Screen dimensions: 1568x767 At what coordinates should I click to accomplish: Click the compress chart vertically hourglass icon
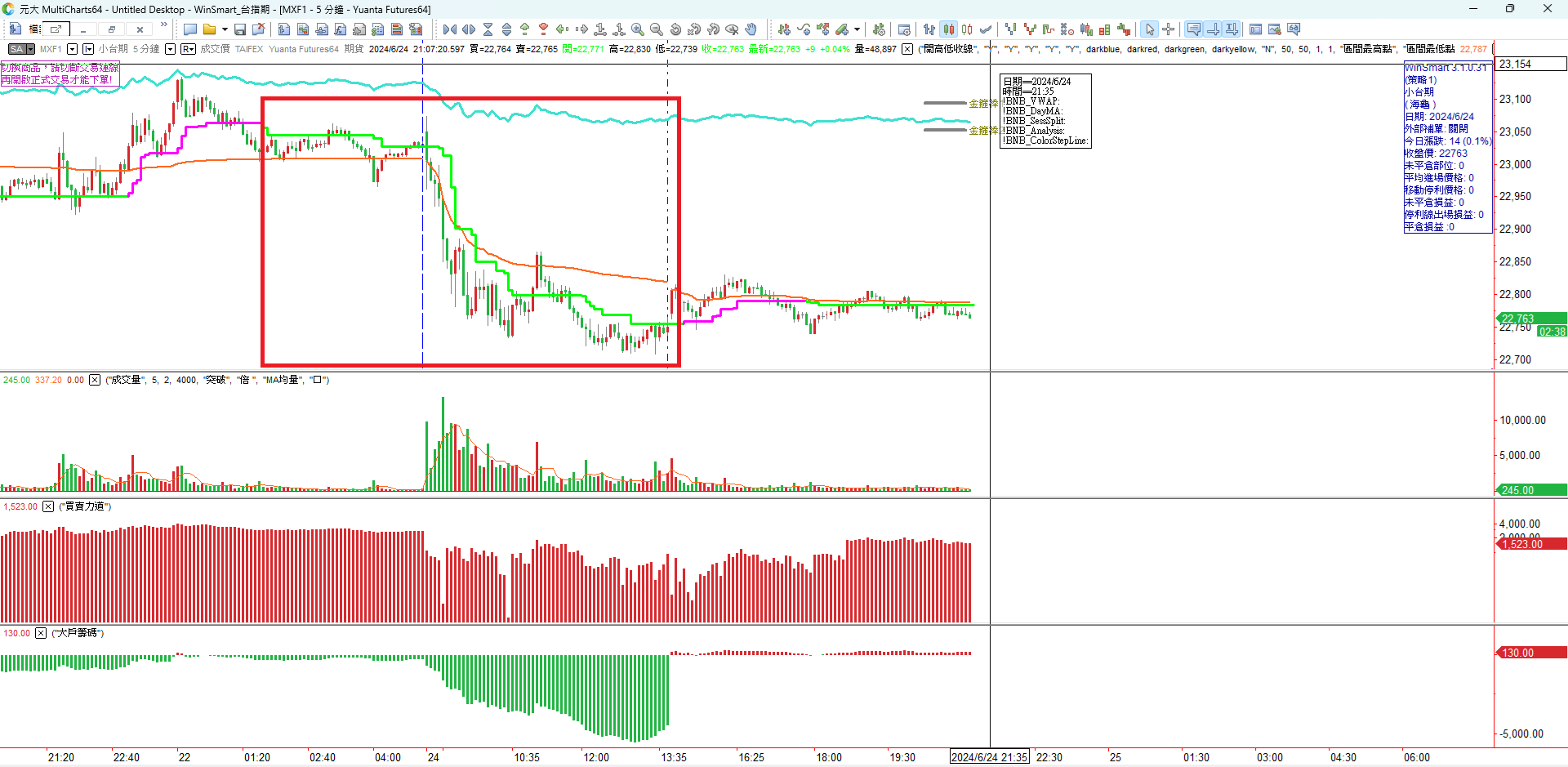pyautogui.click(x=488, y=29)
